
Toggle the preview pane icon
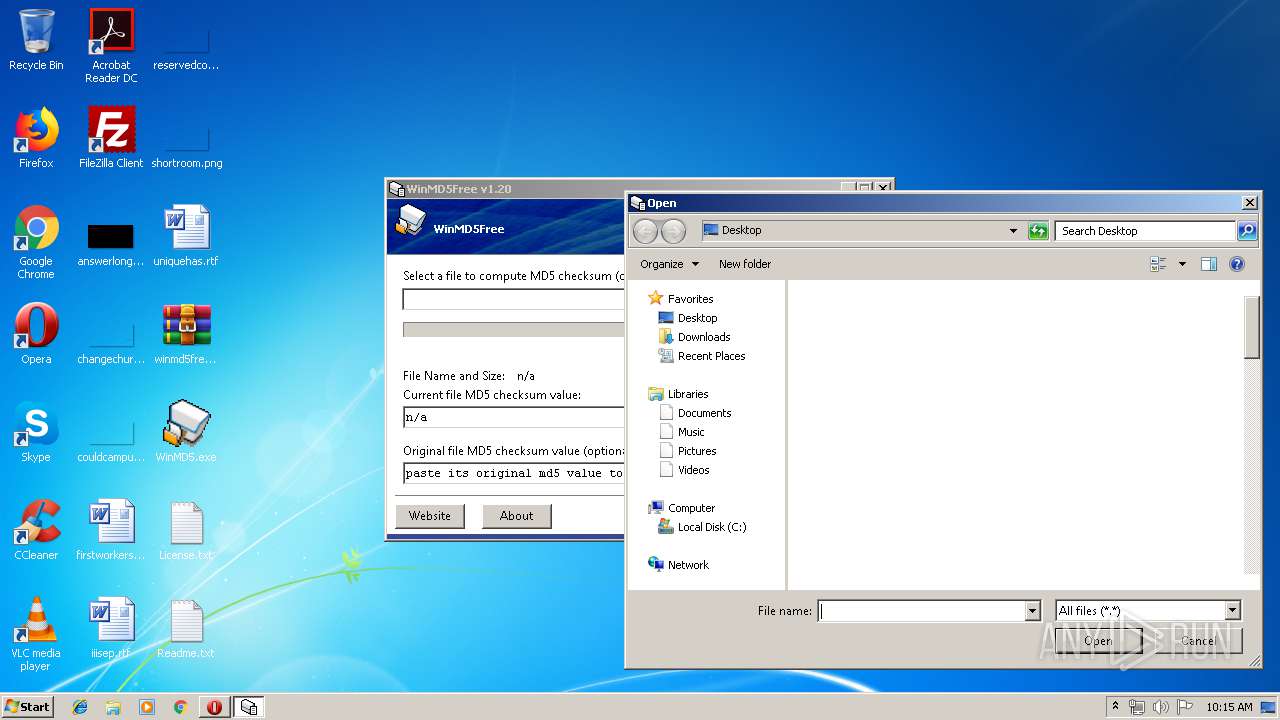1209,264
